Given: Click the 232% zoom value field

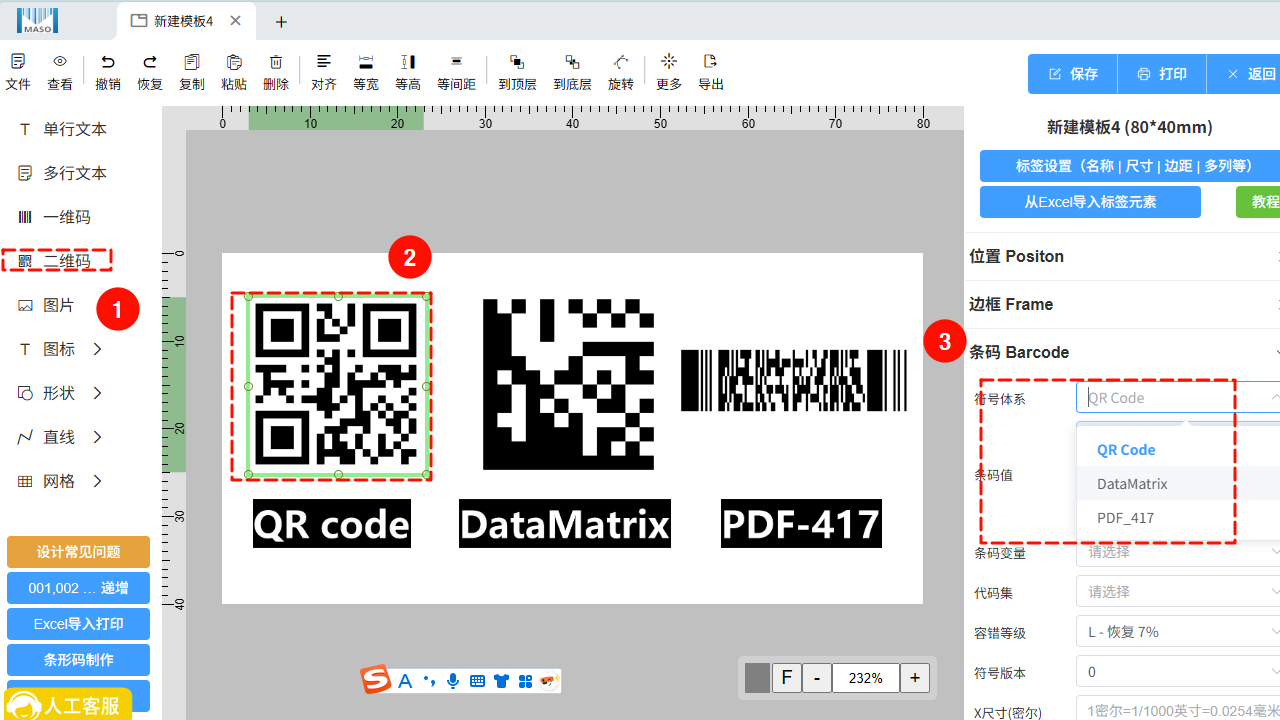Looking at the screenshot, I should coord(865,678).
